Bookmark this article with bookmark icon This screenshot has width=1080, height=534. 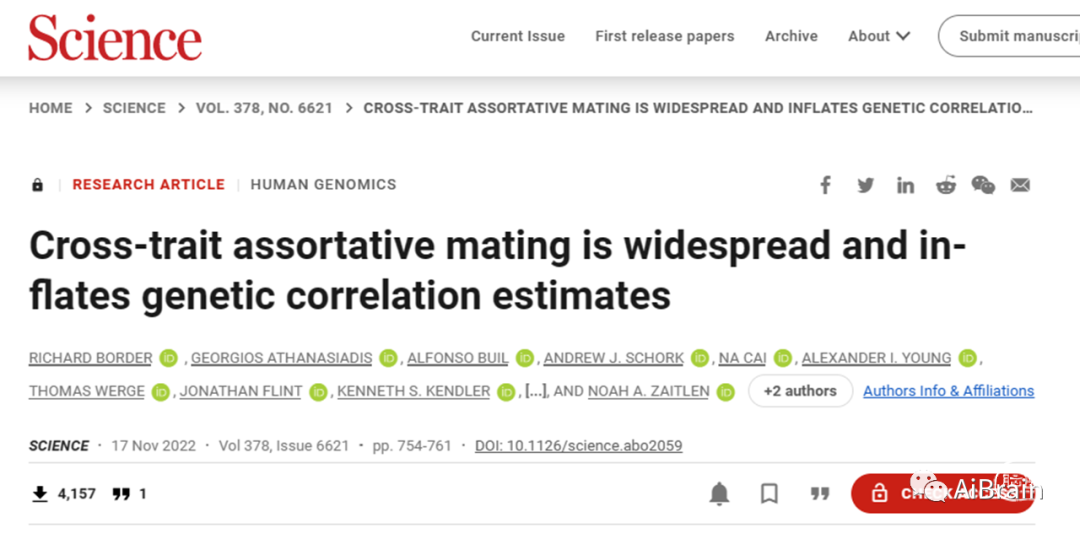pyautogui.click(x=769, y=493)
